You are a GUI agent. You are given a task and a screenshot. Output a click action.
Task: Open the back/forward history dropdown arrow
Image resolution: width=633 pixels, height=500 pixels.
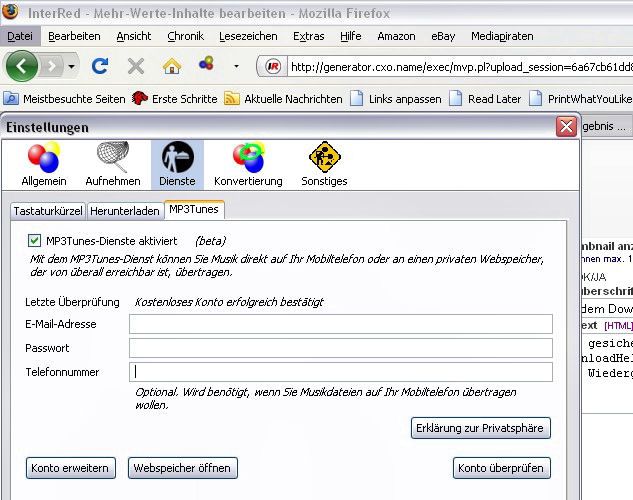(x=71, y=66)
